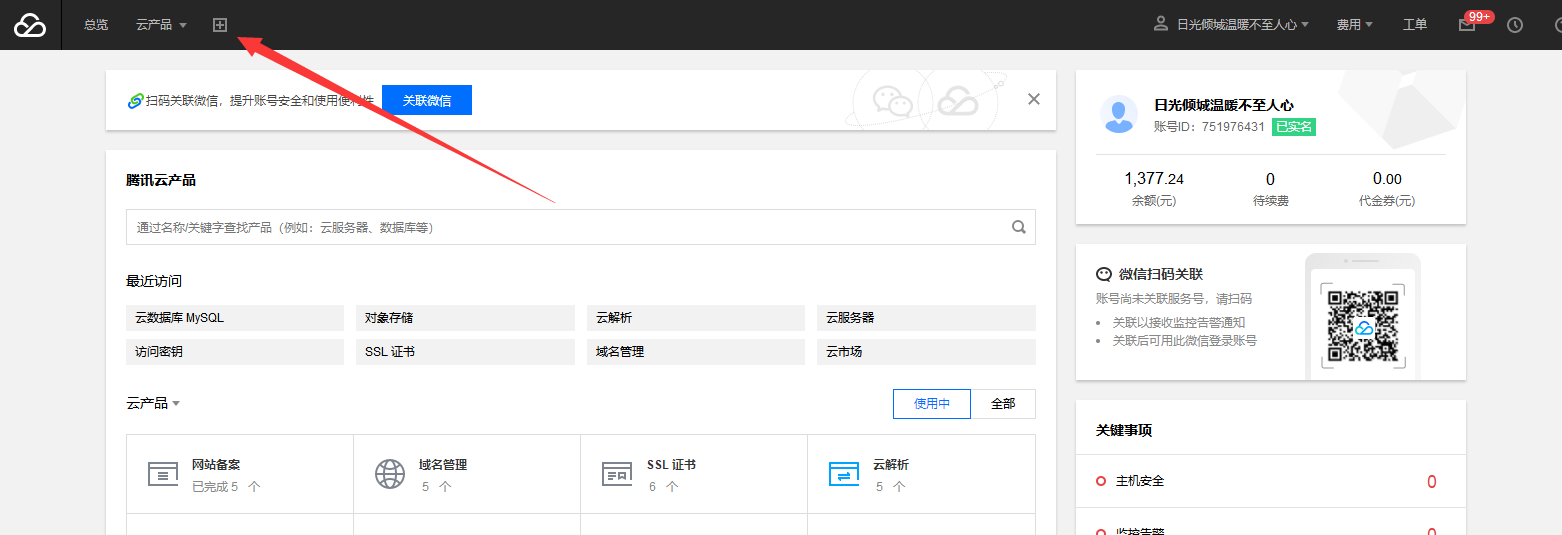This screenshot has height=535, width=1562.
Task: Click the account ID 751976431
Action: [1233, 127]
